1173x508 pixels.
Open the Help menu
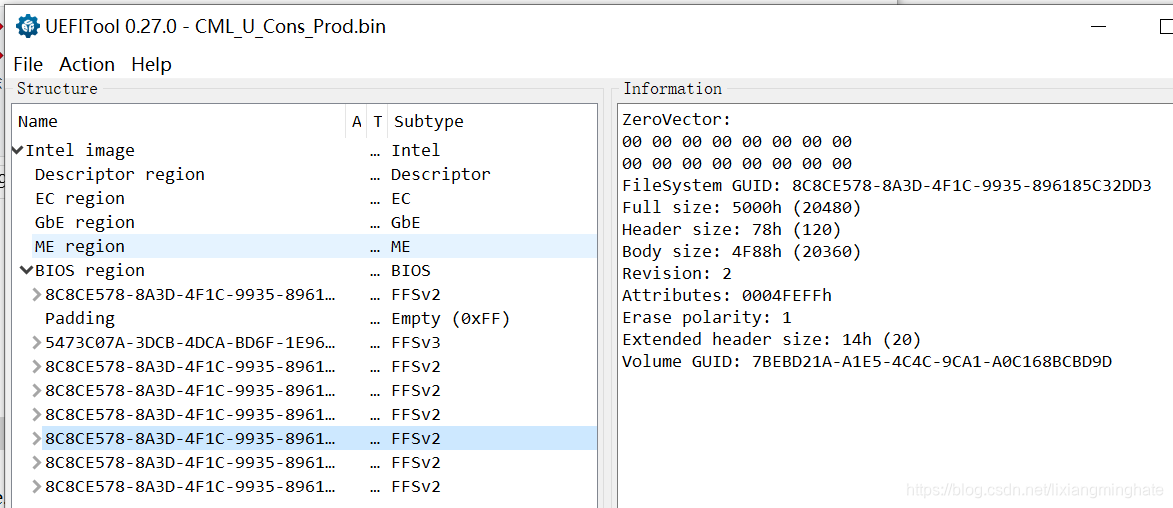coord(151,64)
